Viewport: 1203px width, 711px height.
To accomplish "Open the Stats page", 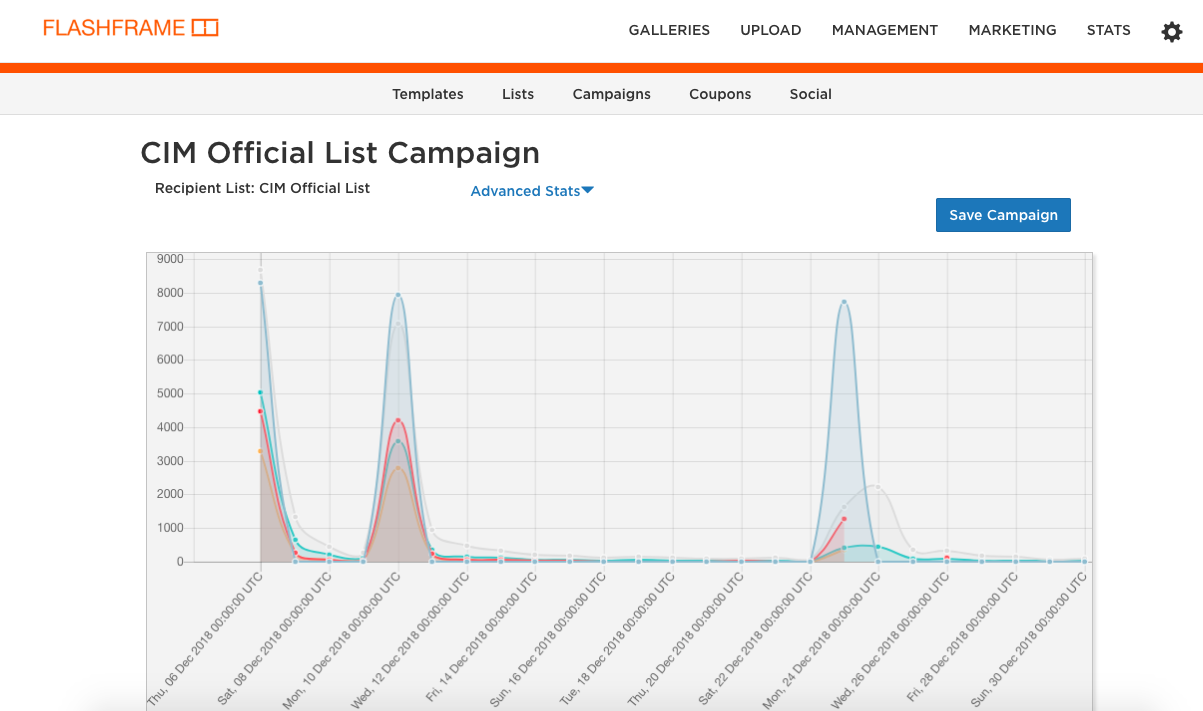I will (x=1108, y=30).
